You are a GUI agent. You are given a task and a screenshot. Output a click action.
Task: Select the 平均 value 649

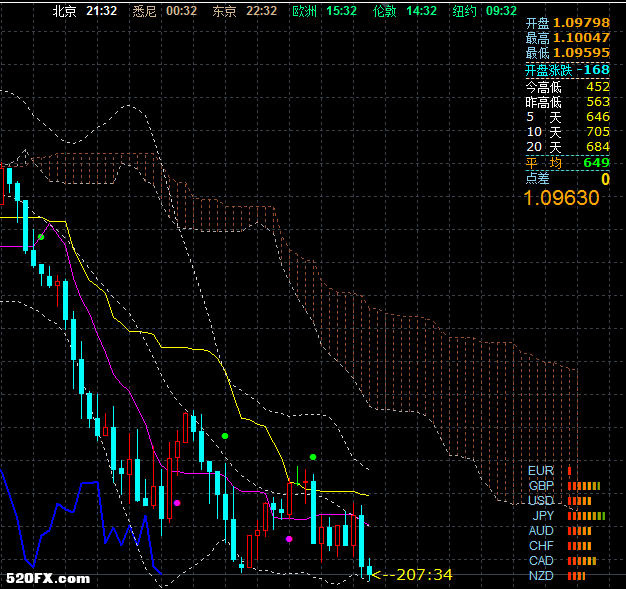596,163
